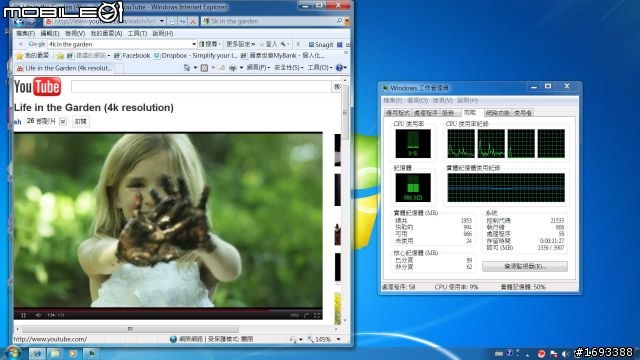
Task: Switch to Task Manager 應用程式 tab
Action: [398, 113]
